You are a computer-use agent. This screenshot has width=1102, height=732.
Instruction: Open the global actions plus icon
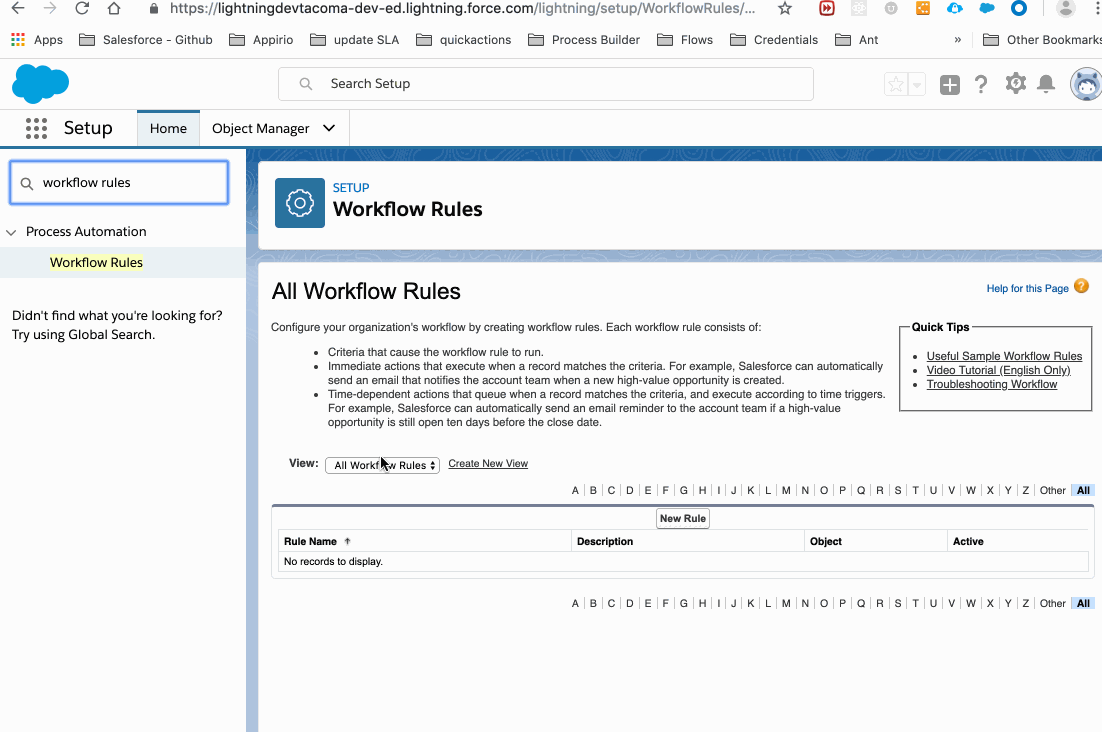949,84
